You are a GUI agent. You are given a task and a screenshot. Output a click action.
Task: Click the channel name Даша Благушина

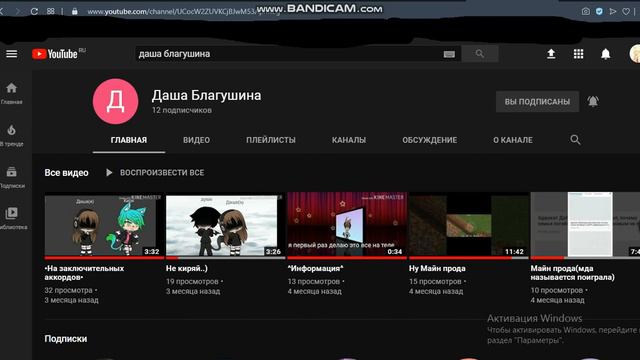pyautogui.click(x=207, y=95)
